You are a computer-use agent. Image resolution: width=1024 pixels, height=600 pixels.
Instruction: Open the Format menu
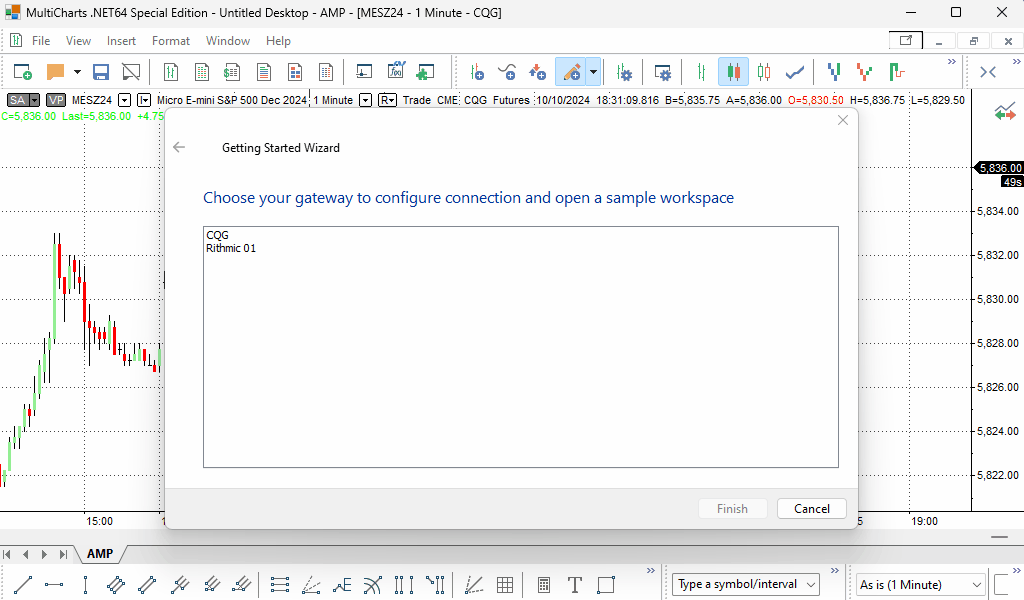tap(171, 40)
